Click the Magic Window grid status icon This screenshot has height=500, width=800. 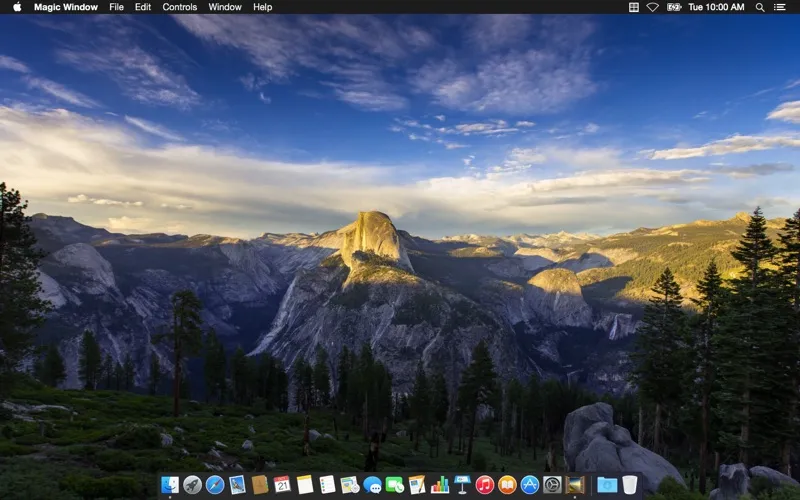[633, 7]
